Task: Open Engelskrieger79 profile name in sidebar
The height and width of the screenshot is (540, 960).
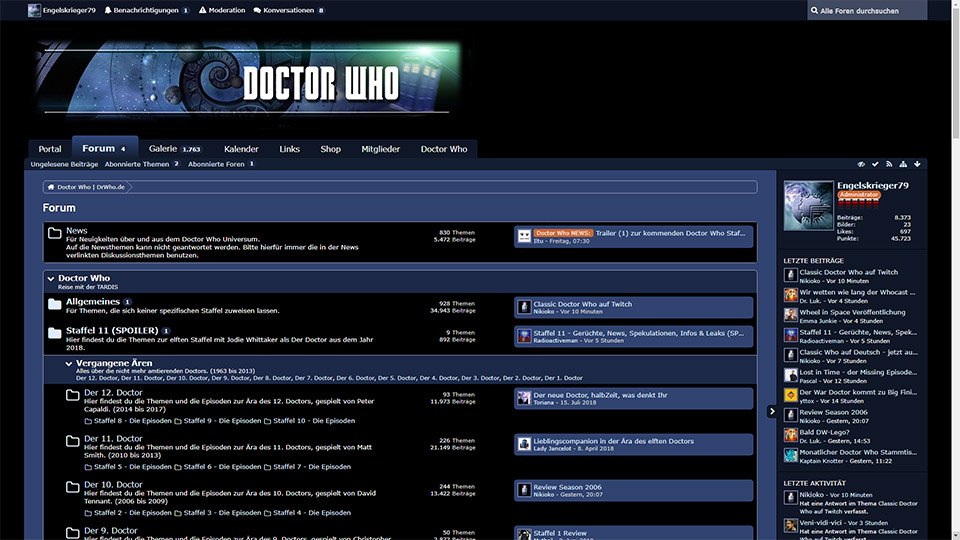Action: click(x=872, y=186)
